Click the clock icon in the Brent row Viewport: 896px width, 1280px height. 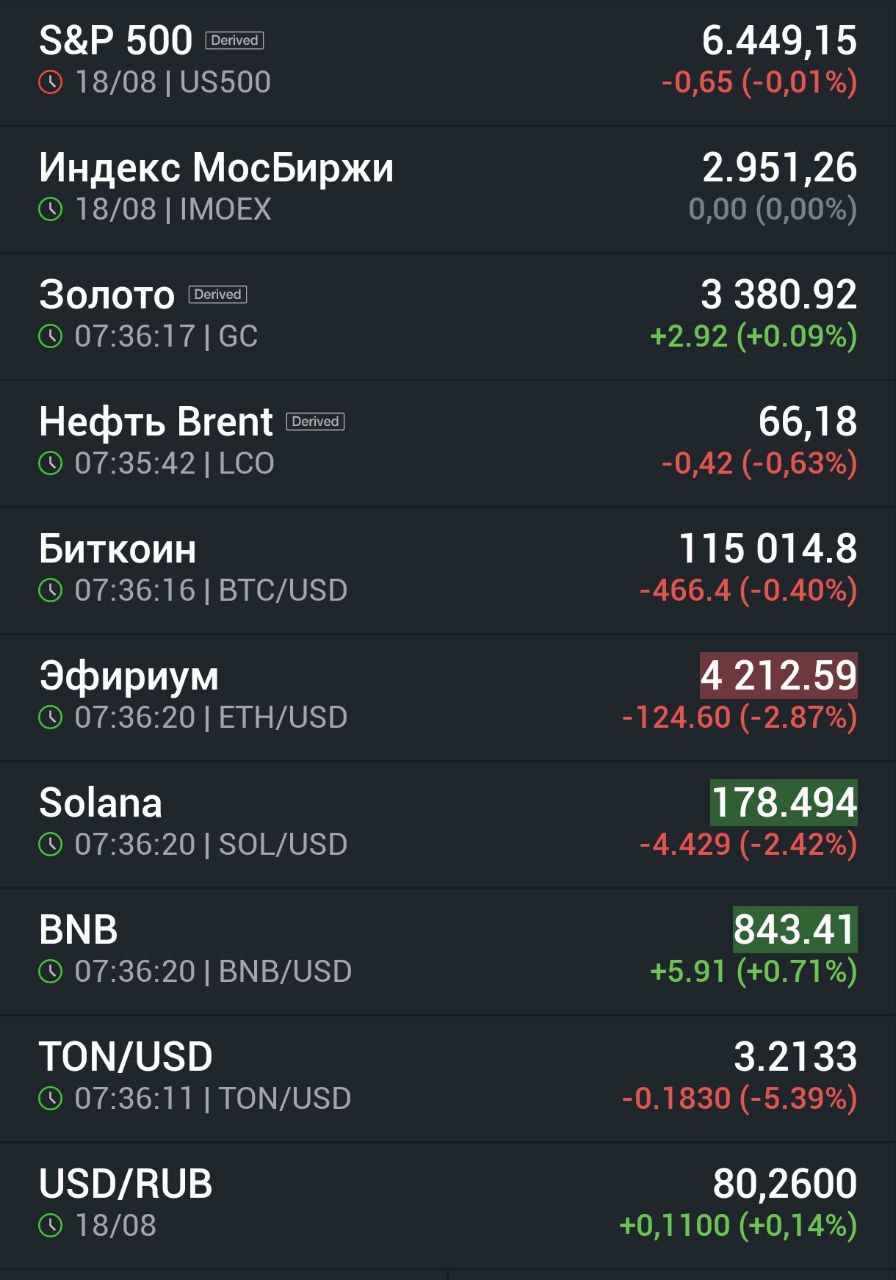coord(50,463)
